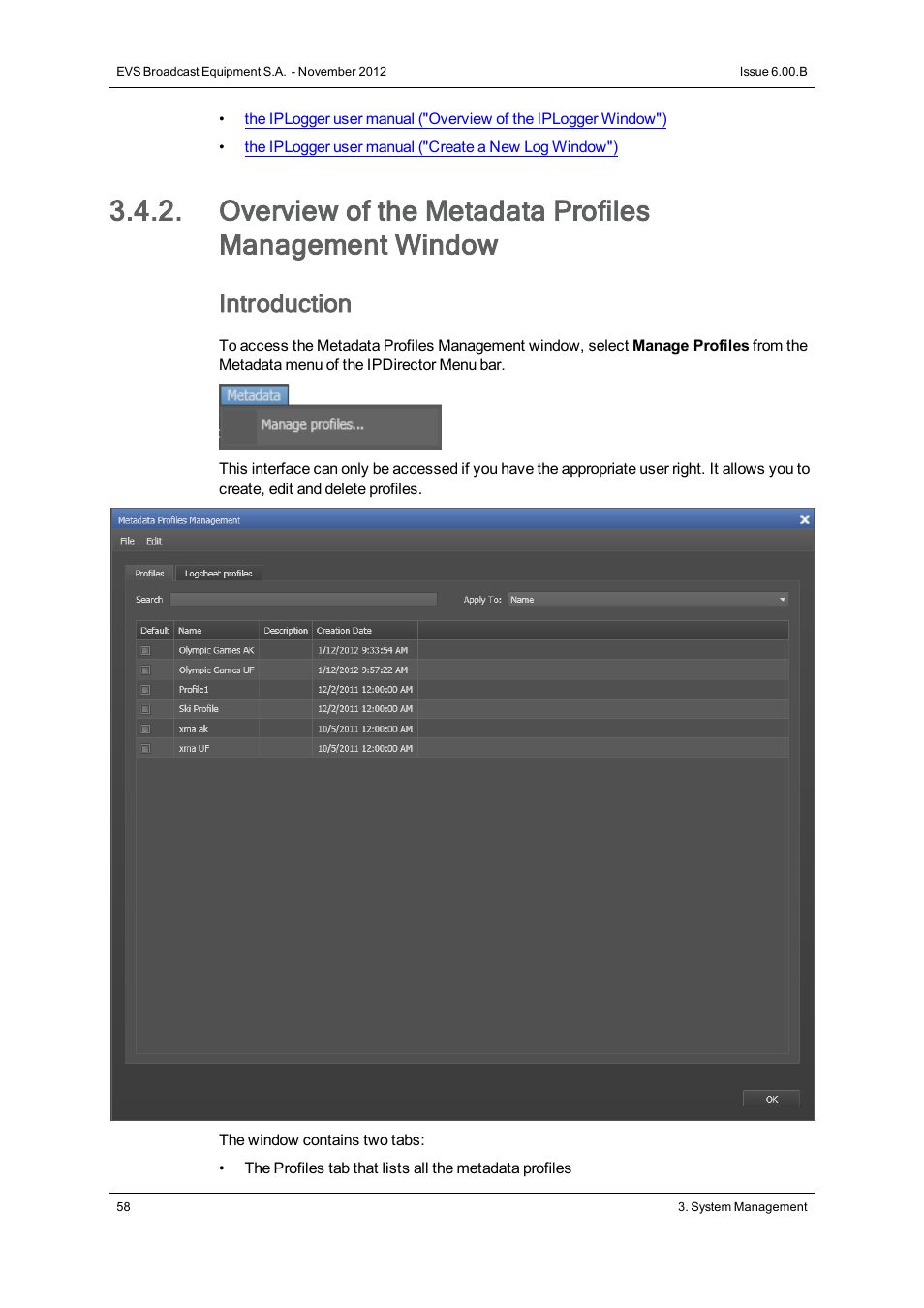Click the OK button
This screenshot has width=924, height=1308.
771,1099
